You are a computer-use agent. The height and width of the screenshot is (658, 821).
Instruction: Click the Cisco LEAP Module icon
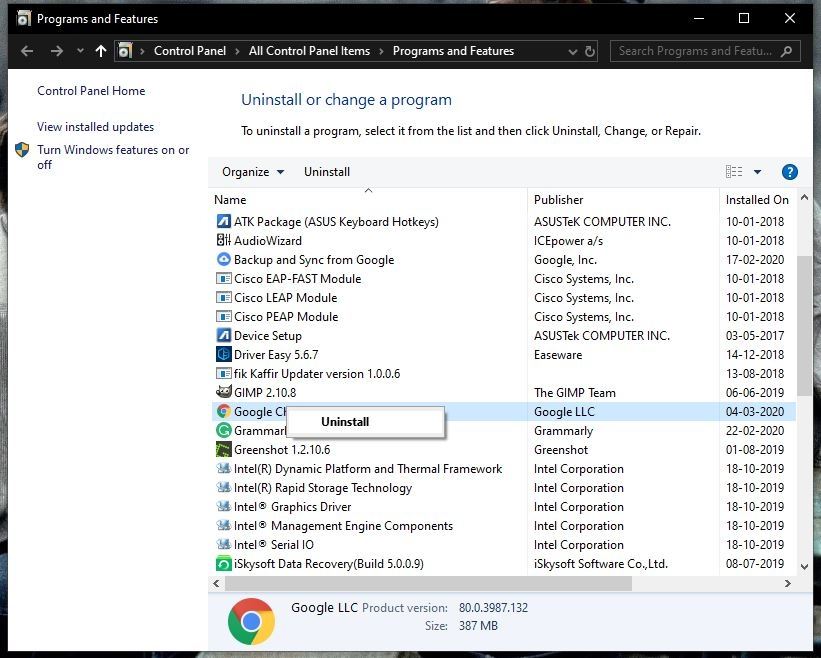(x=224, y=297)
